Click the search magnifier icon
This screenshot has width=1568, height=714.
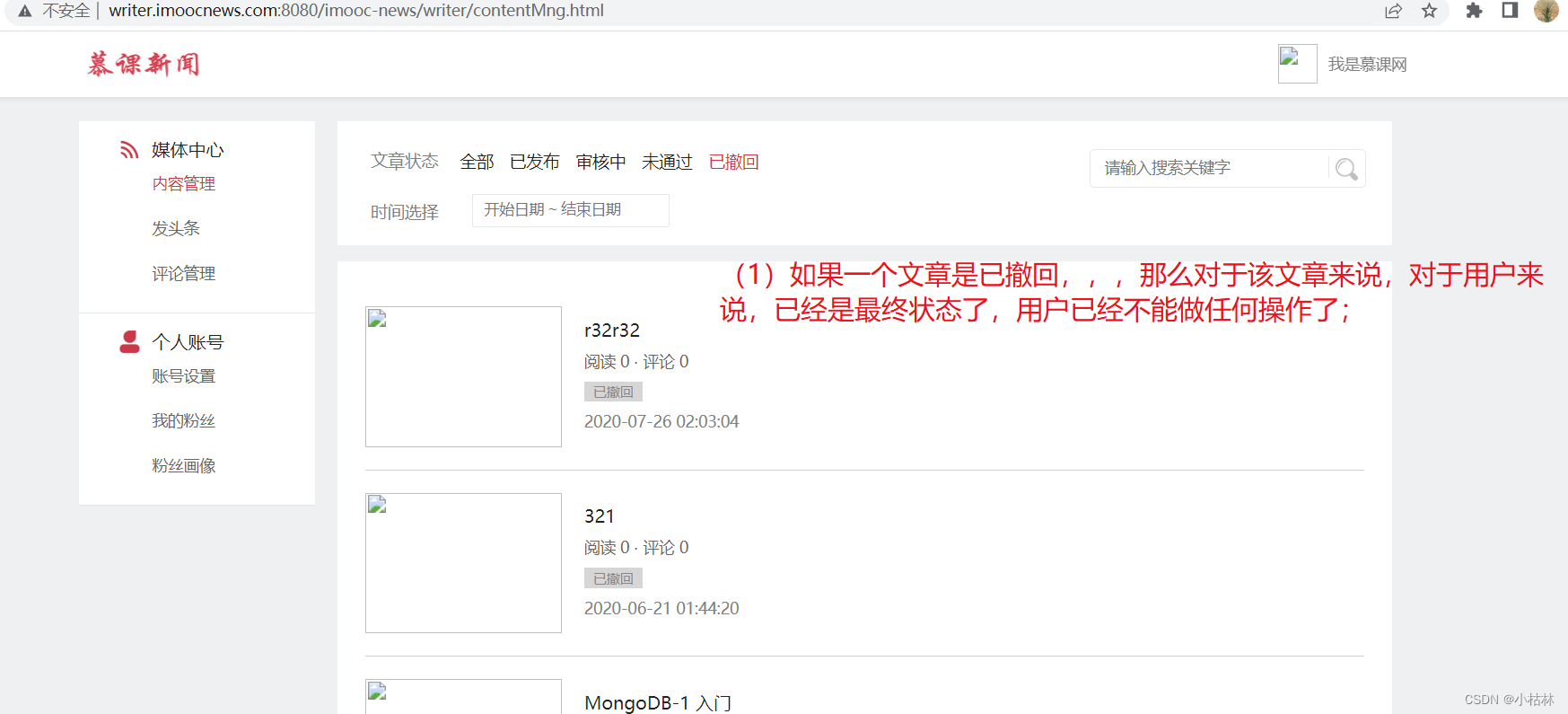point(1346,169)
